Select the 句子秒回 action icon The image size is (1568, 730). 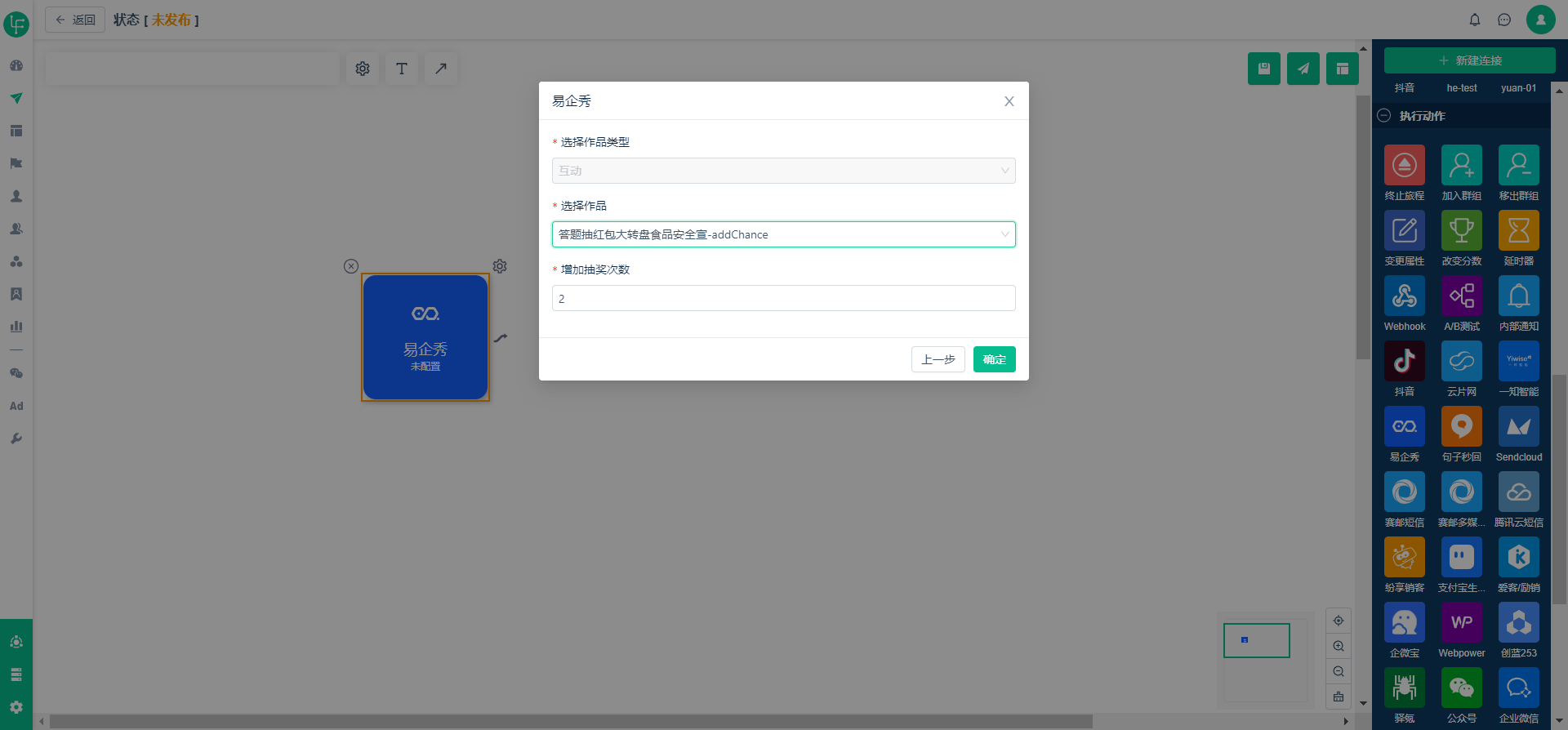(1461, 426)
